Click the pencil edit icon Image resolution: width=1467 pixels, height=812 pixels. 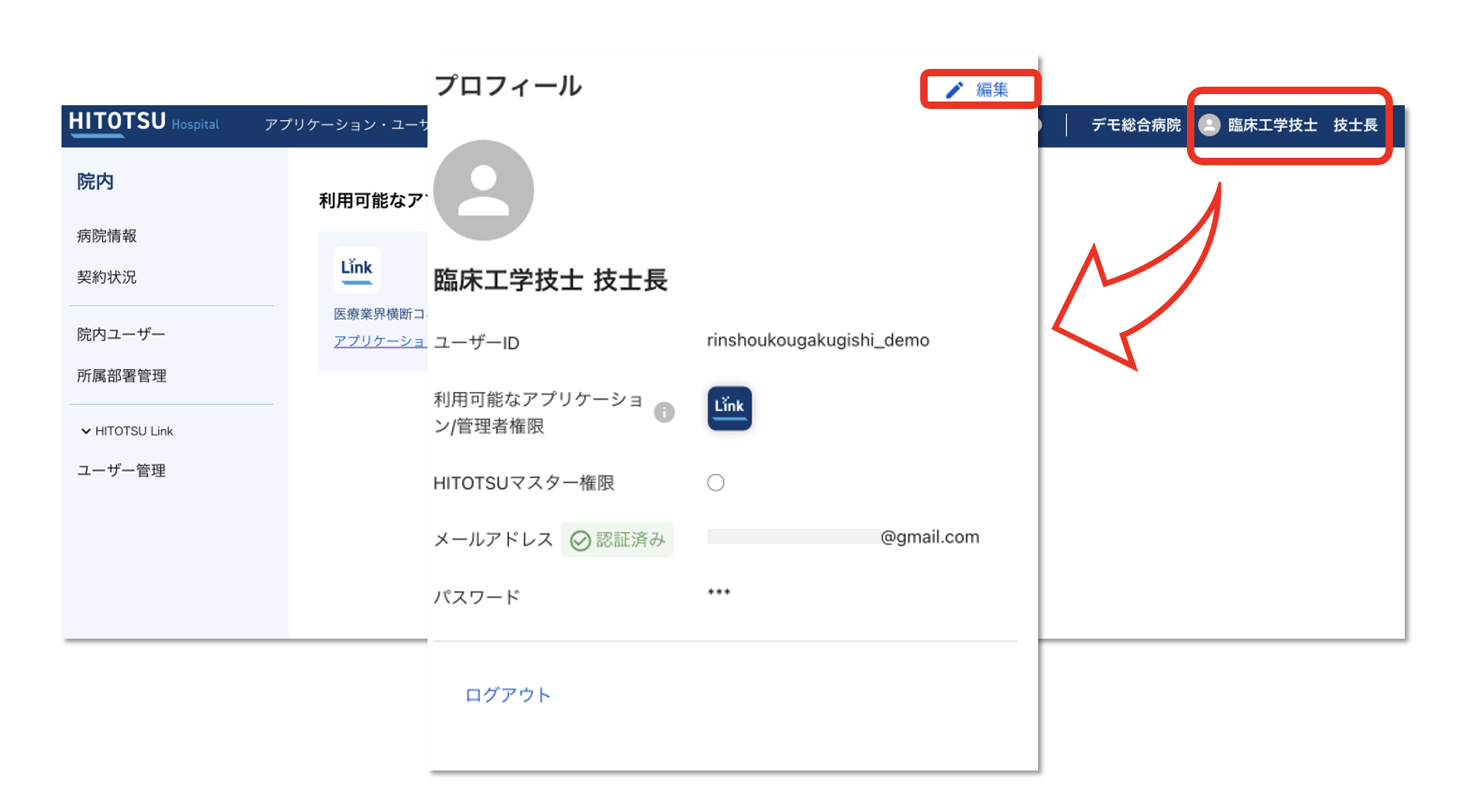coord(954,90)
